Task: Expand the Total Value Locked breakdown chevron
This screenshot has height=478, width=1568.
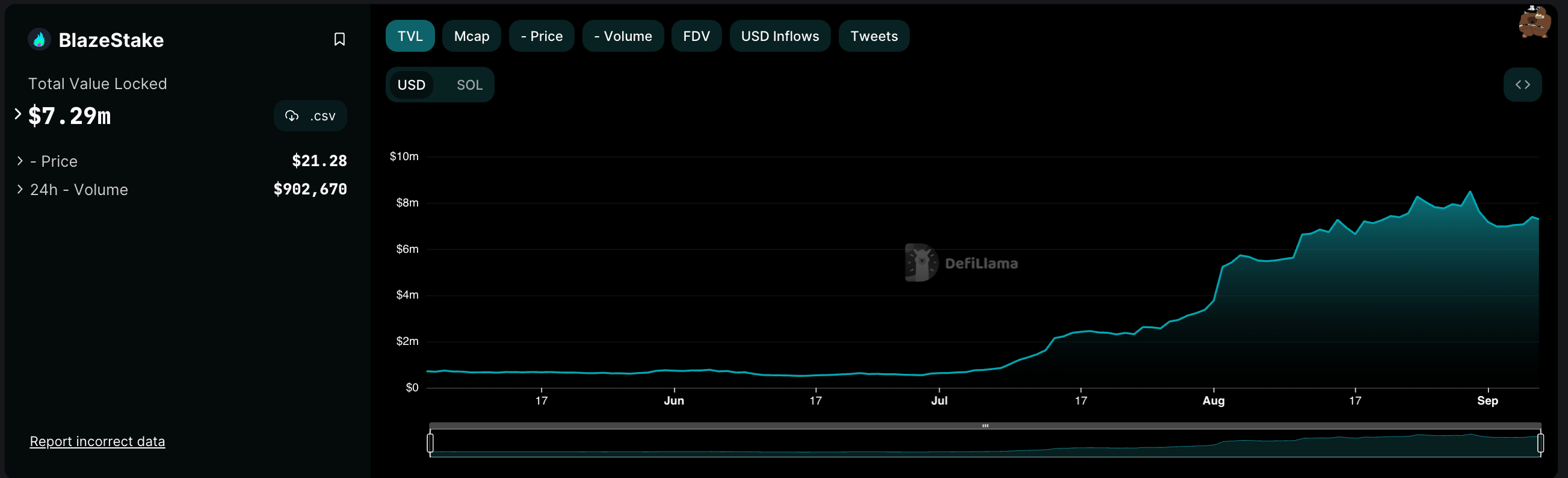Action: 18,114
